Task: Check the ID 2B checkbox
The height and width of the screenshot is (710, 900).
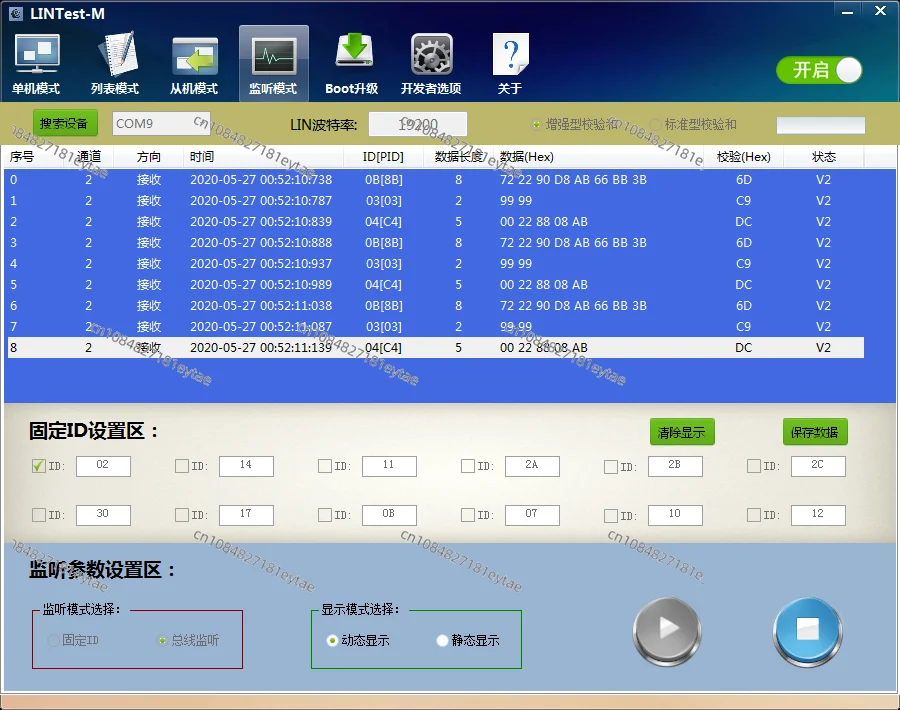Action: [611, 467]
